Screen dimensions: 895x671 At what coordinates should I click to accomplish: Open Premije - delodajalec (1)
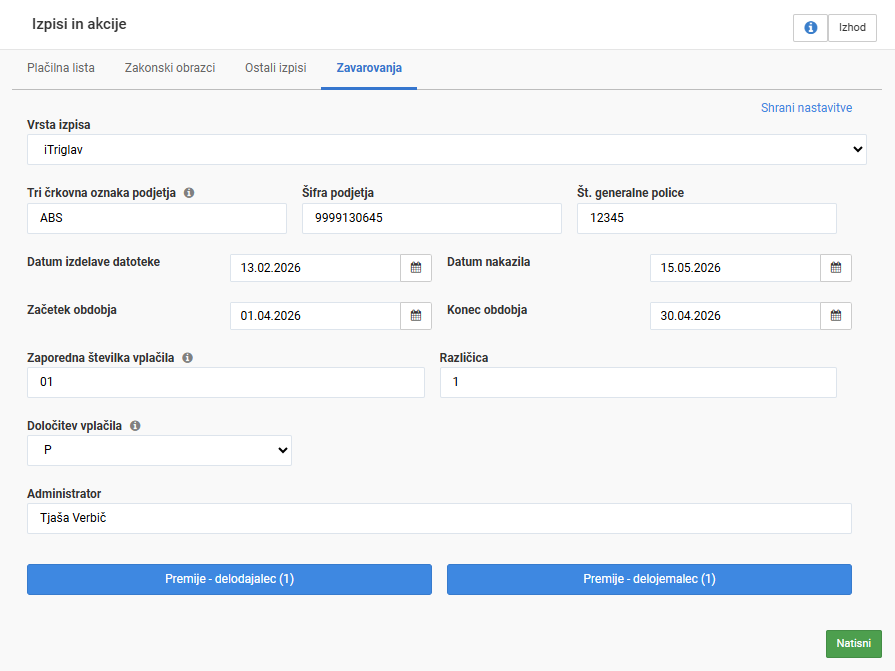tap(229, 579)
